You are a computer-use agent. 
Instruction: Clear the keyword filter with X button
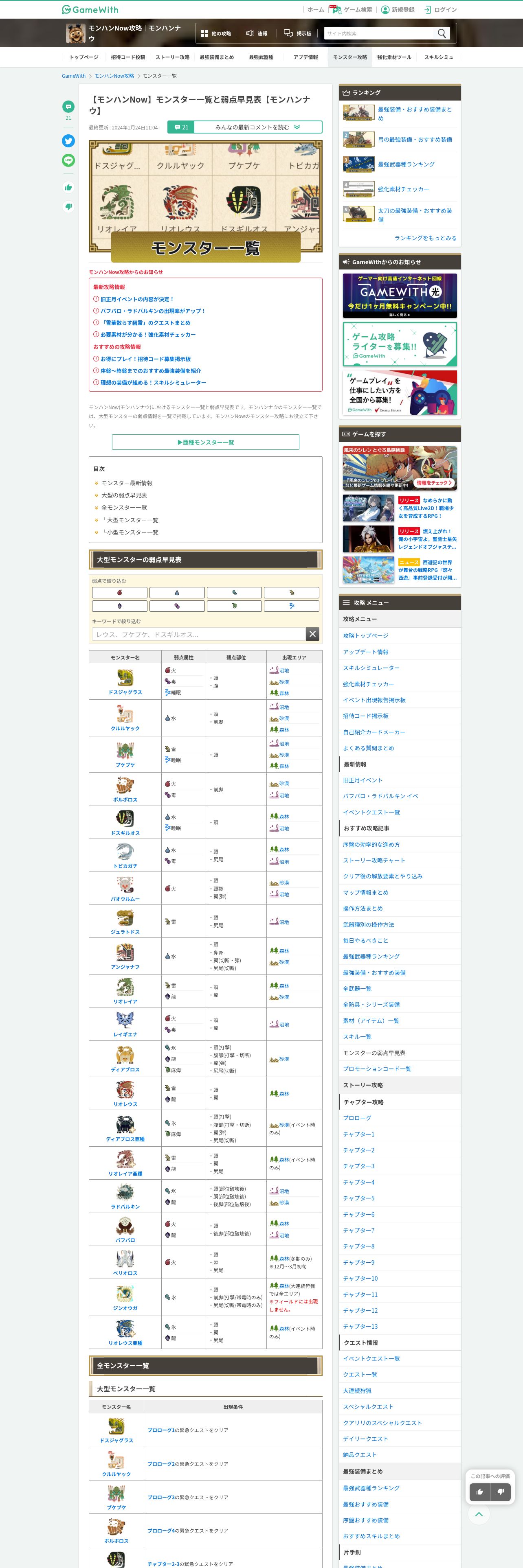(x=312, y=634)
